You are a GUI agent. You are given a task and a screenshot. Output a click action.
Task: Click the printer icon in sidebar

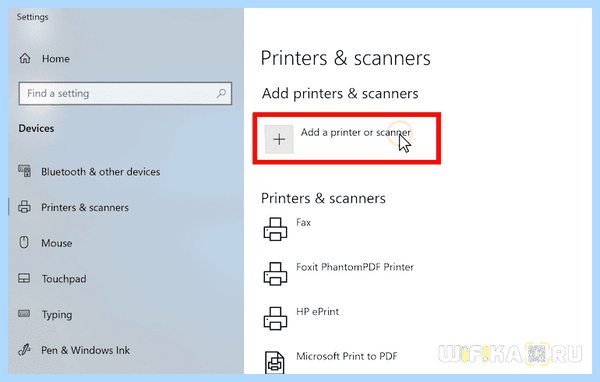[24, 207]
